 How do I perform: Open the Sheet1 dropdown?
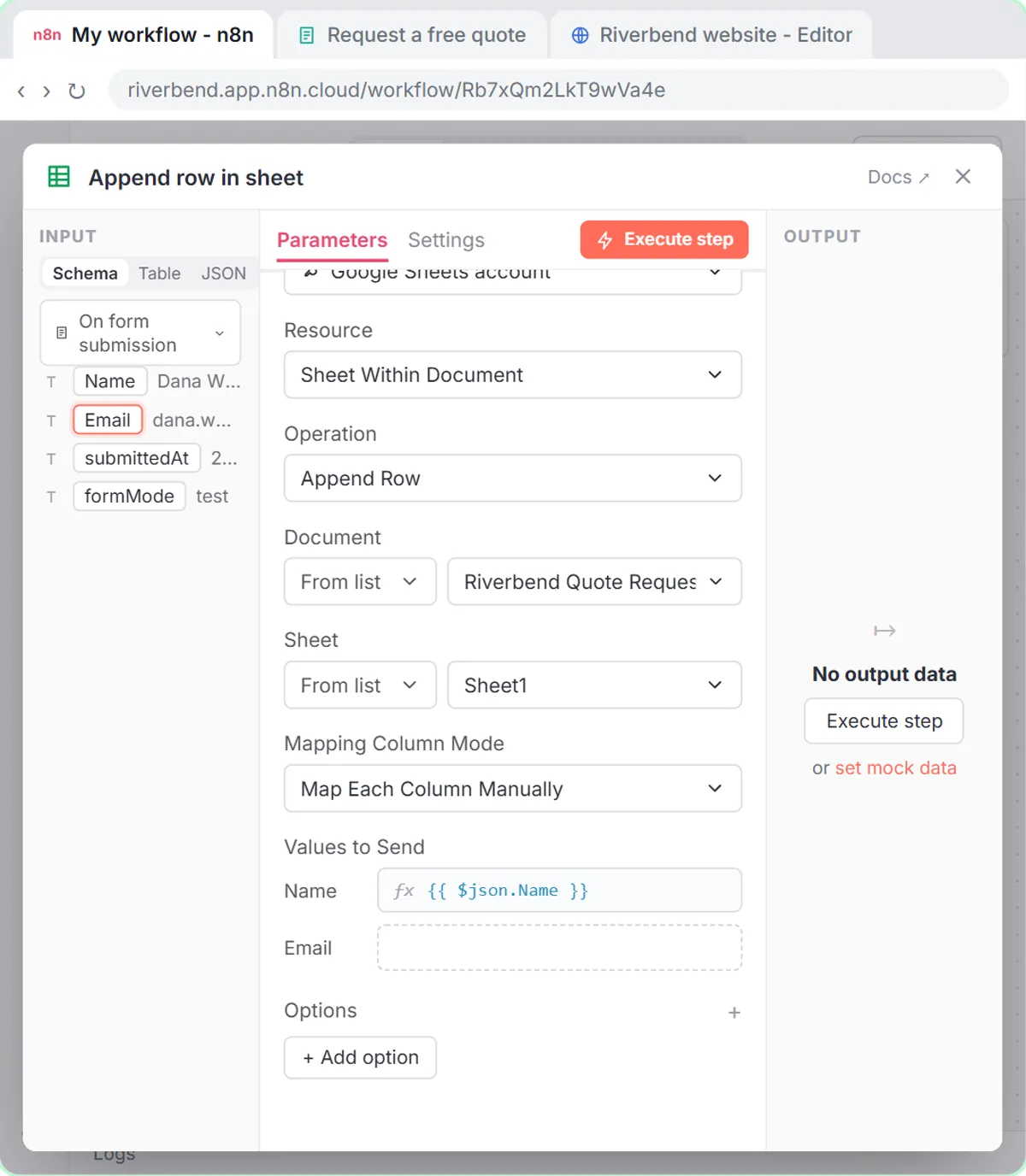(x=594, y=685)
